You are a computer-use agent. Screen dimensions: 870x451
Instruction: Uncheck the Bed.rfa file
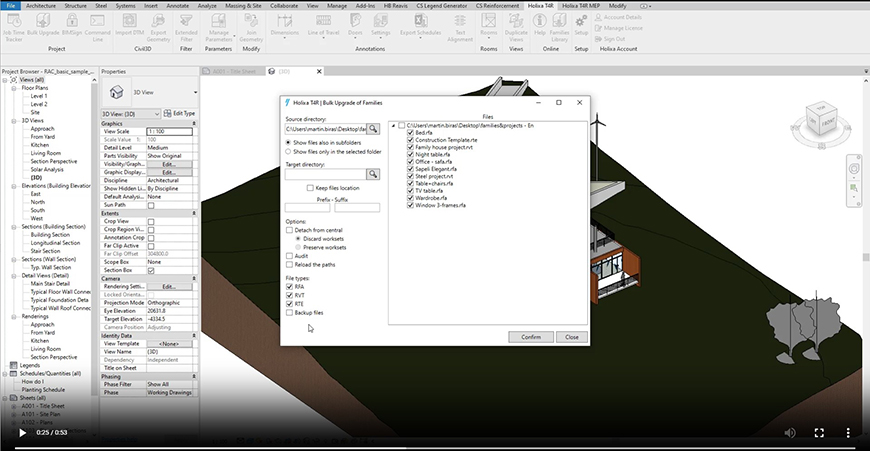(411, 133)
